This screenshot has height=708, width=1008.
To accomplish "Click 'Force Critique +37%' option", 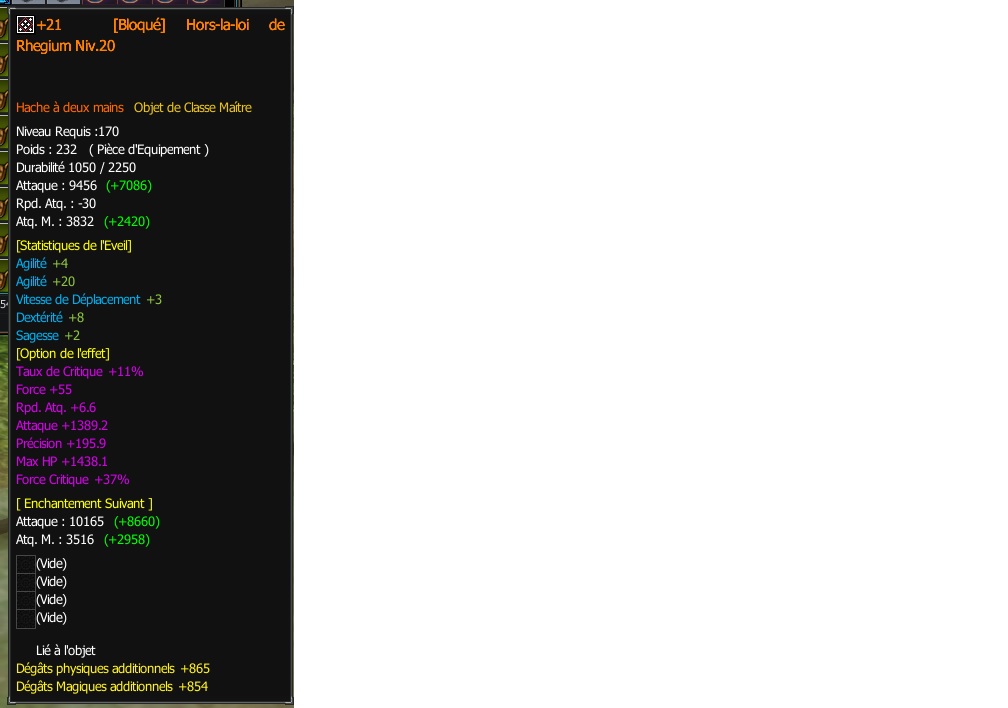I will coord(73,480).
